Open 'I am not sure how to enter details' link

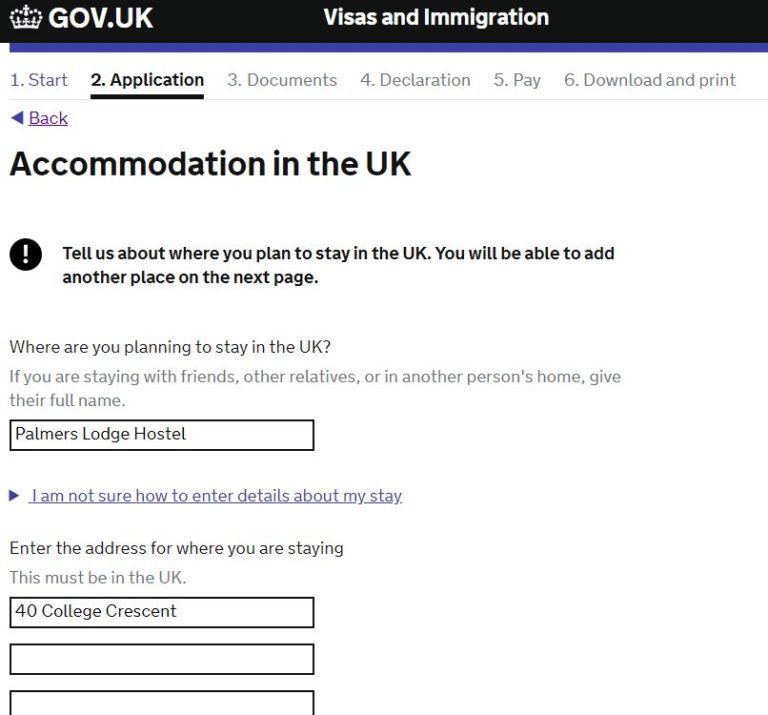click(216, 496)
